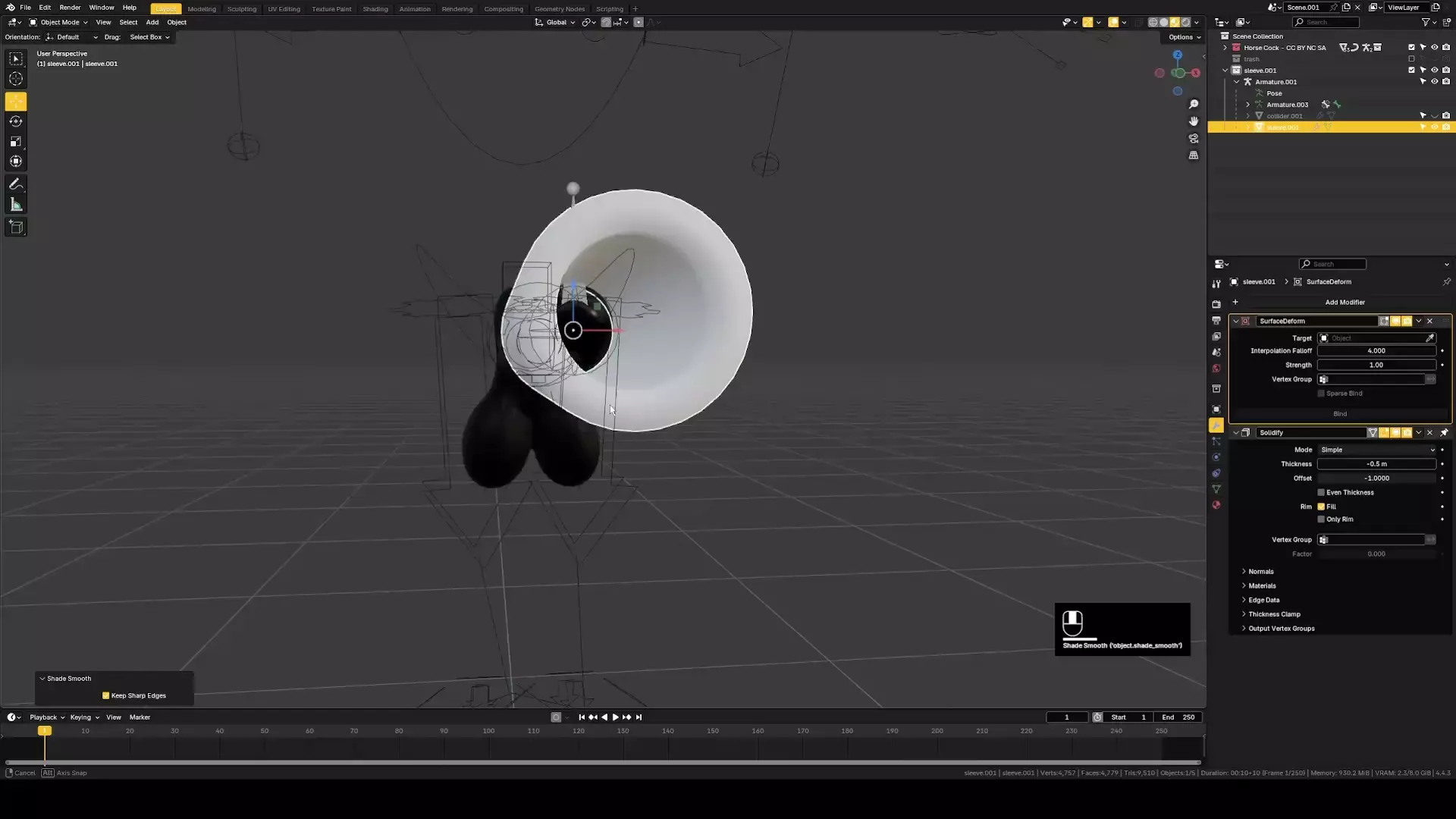Adjust the Strength slider field
The image size is (1456, 819).
pyautogui.click(x=1376, y=365)
